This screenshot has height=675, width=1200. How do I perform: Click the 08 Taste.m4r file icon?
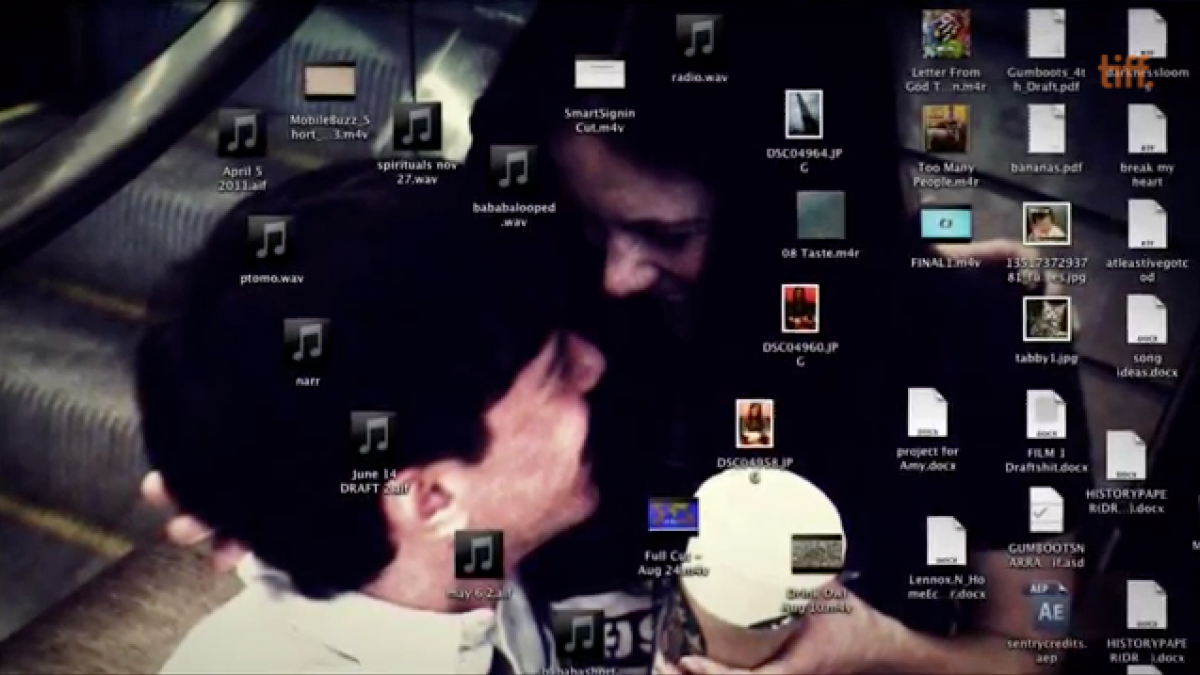click(x=820, y=215)
